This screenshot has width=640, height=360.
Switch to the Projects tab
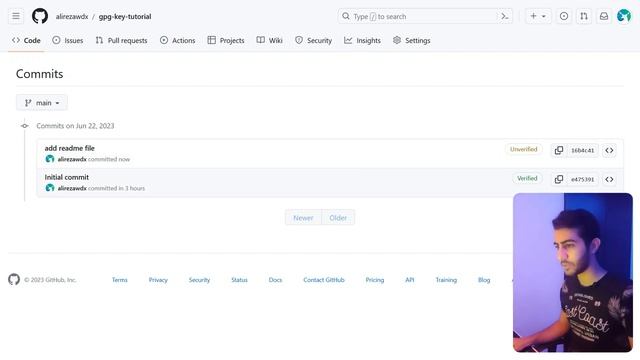point(226,40)
